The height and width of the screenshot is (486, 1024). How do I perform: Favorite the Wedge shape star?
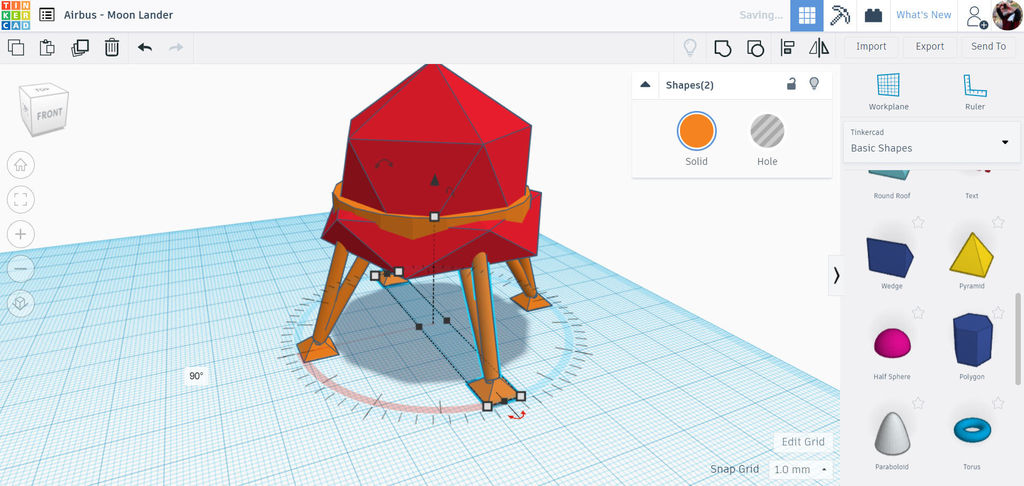(918, 222)
